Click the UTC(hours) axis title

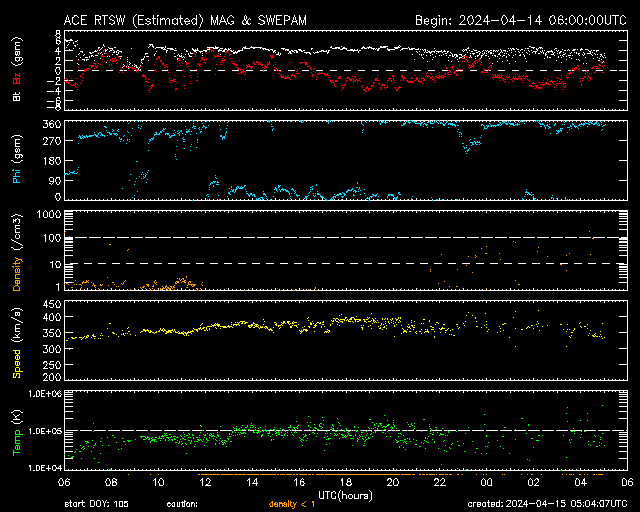[x=345, y=496]
